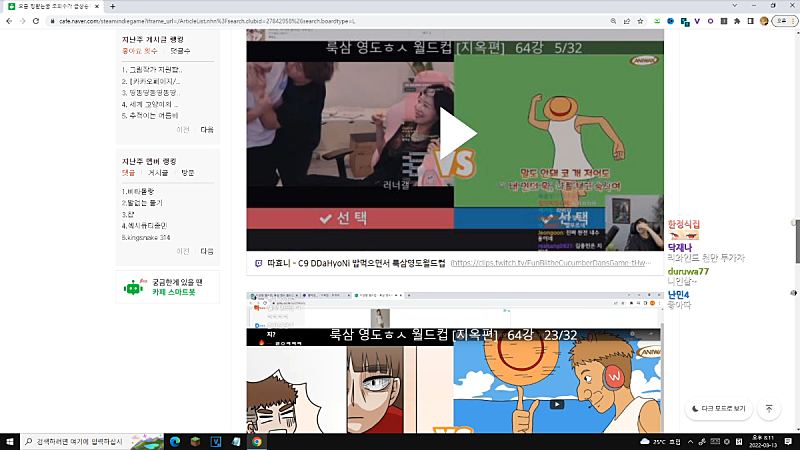The width and height of the screenshot is (800, 450).
Task: Go to 다음 page of post ranking
Action: [207, 130]
